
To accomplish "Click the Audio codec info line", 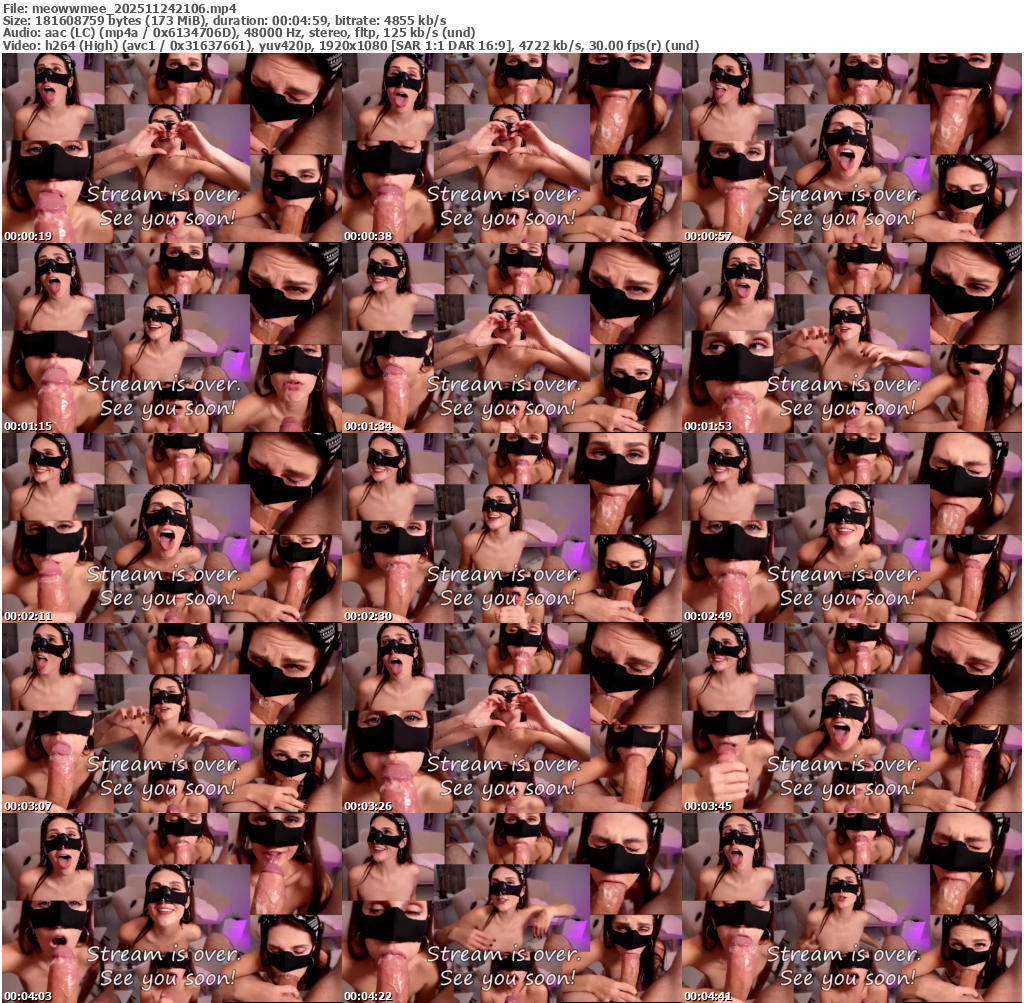I will [x=239, y=32].
